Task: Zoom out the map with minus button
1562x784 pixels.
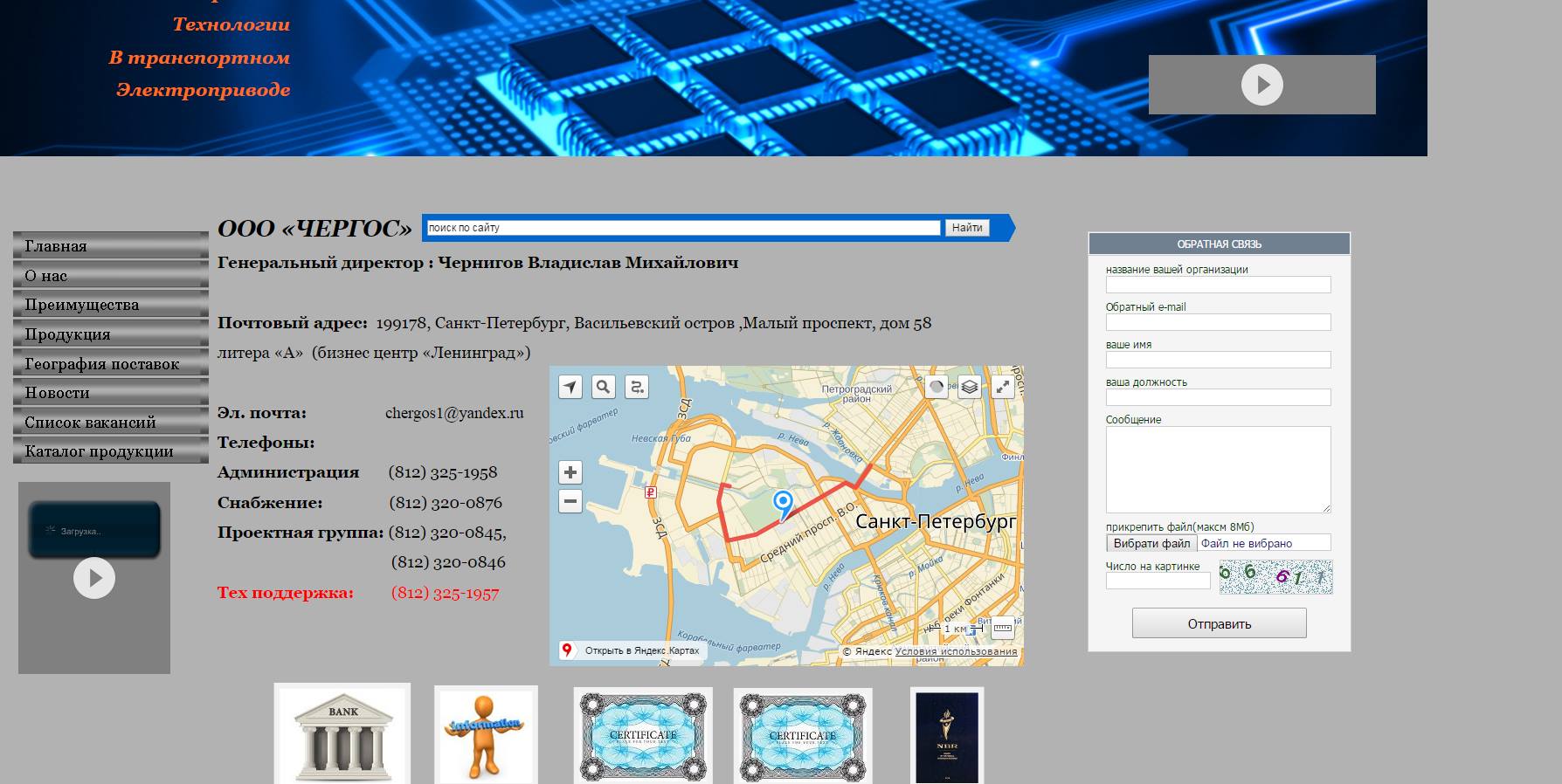Action: [x=570, y=501]
